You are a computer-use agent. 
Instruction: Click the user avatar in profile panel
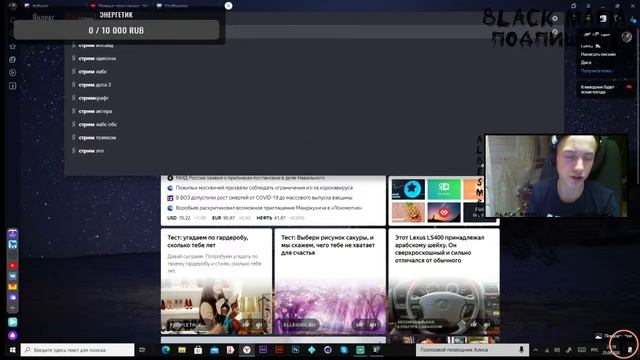(627, 37)
